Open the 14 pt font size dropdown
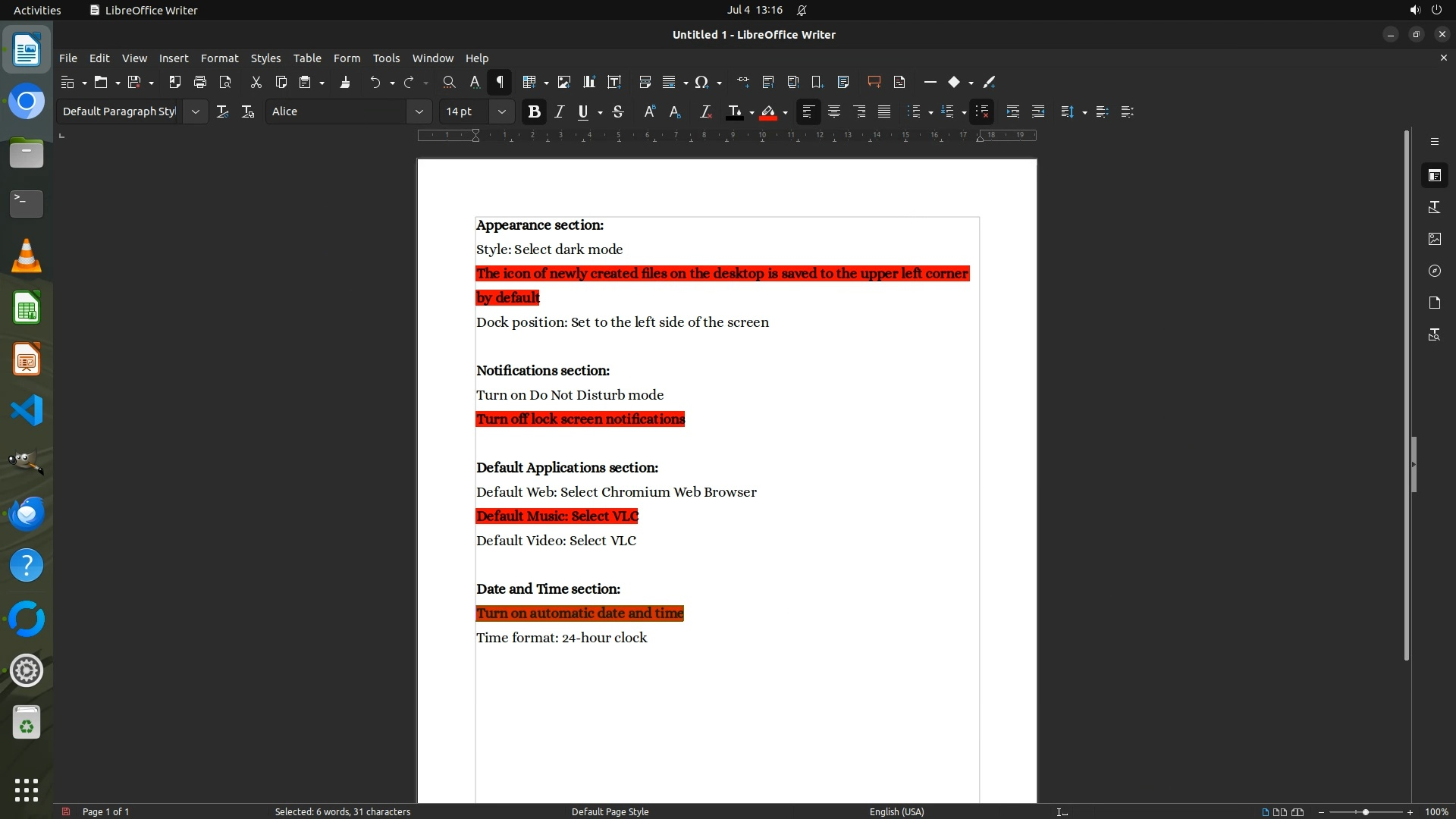The width and height of the screenshot is (1456, 819). [501, 111]
